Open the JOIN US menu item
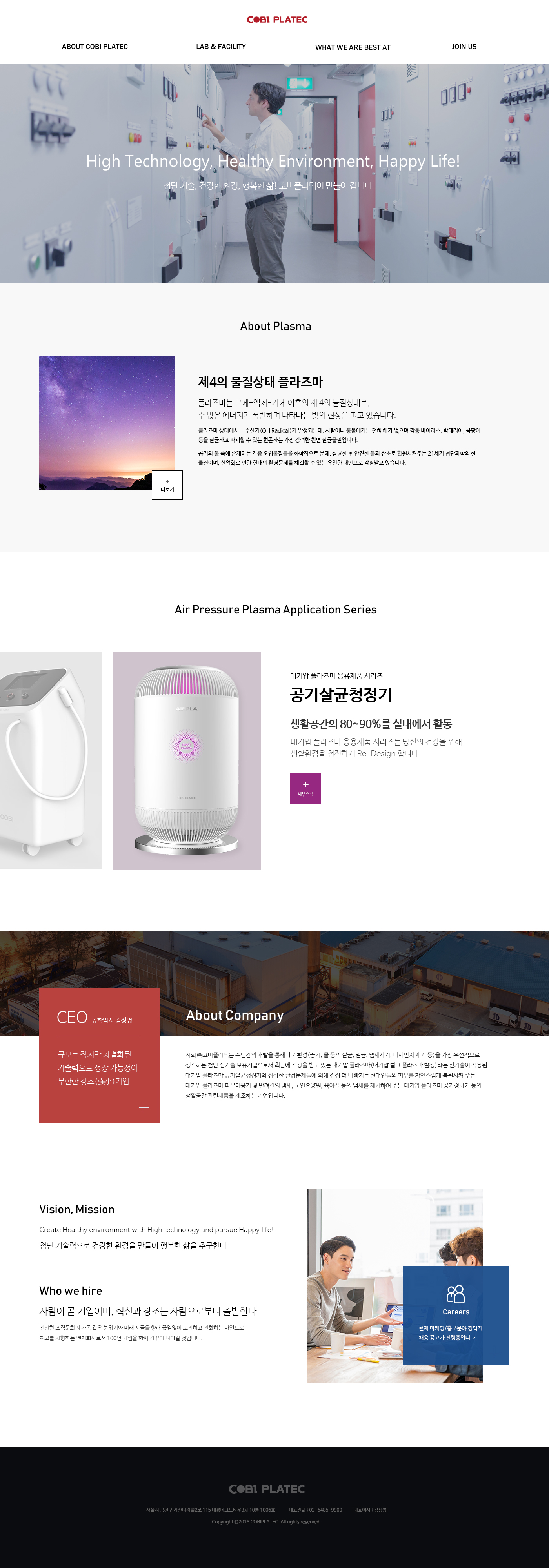This screenshot has width=549, height=1568. point(464,46)
